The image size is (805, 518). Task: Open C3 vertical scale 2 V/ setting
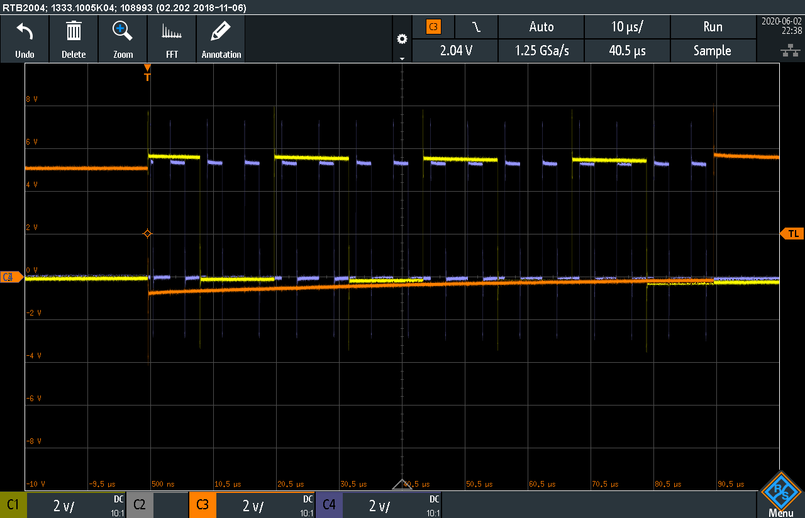(x=253, y=506)
